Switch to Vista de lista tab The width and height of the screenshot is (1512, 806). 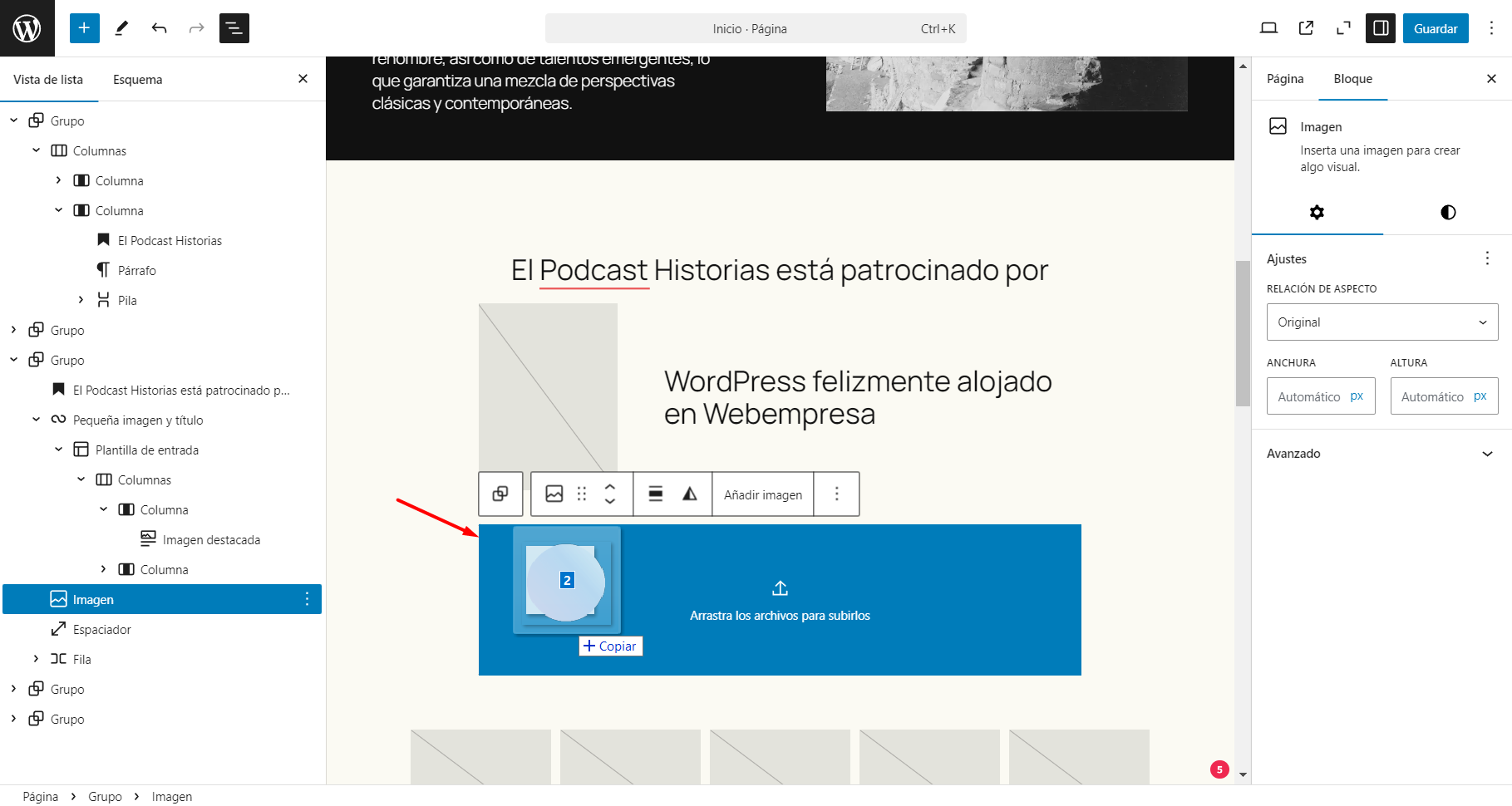[48, 80]
